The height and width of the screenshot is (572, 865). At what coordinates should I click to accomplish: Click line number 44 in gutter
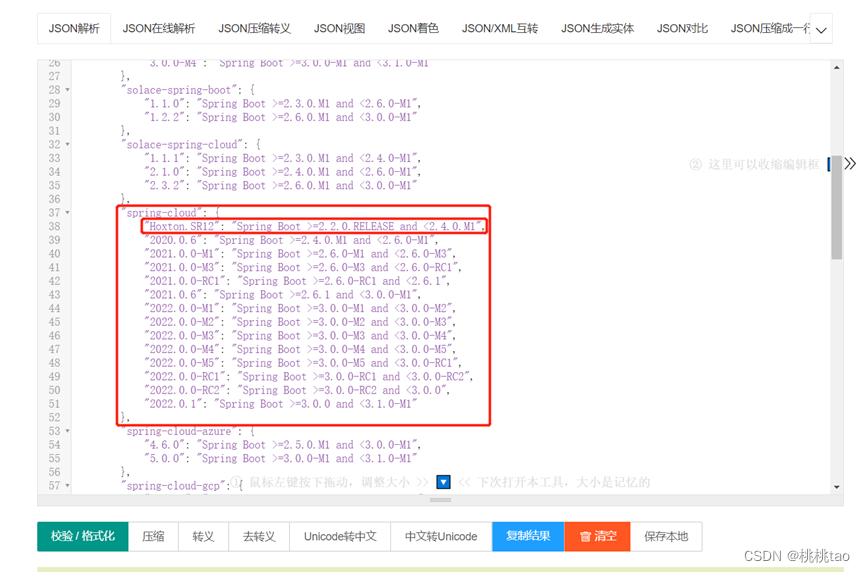coord(54,308)
